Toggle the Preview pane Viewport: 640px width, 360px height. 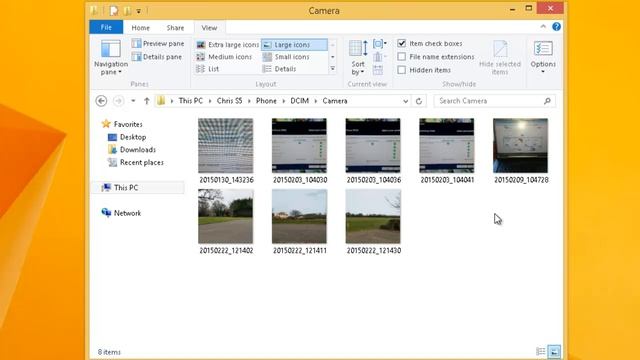(158, 43)
